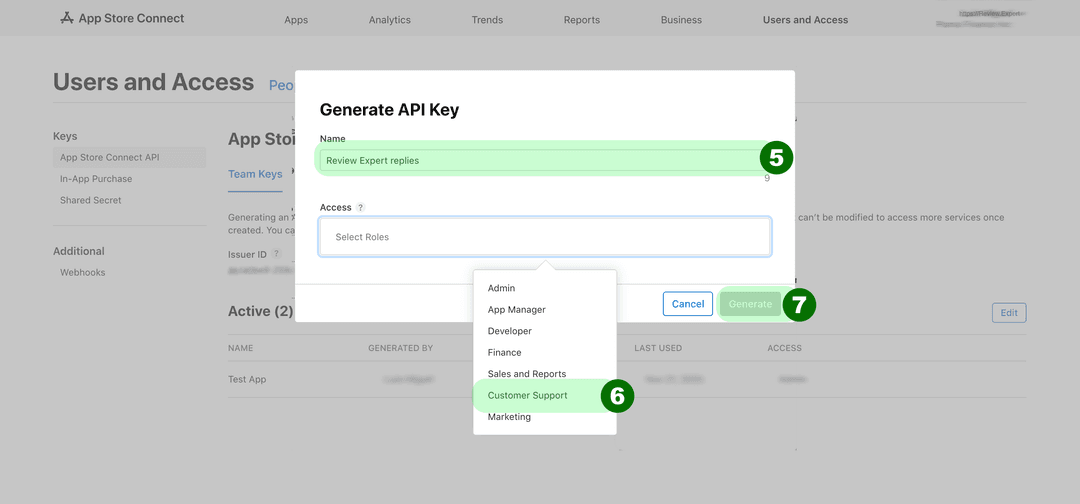Open In-App Purchase keys
The height and width of the screenshot is (504, 1080).
[96, 179]
